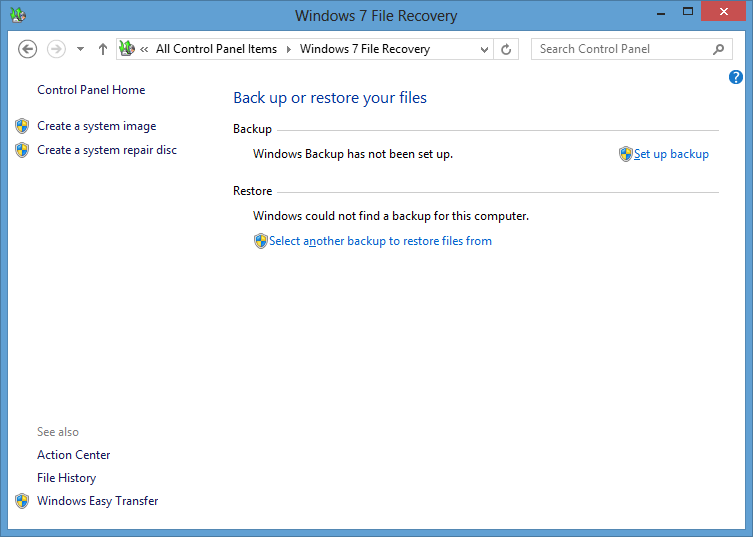Click the Forward navigation arrow
Screen dimensions: 753x537
pyautogui.click(x=56, y=49)
